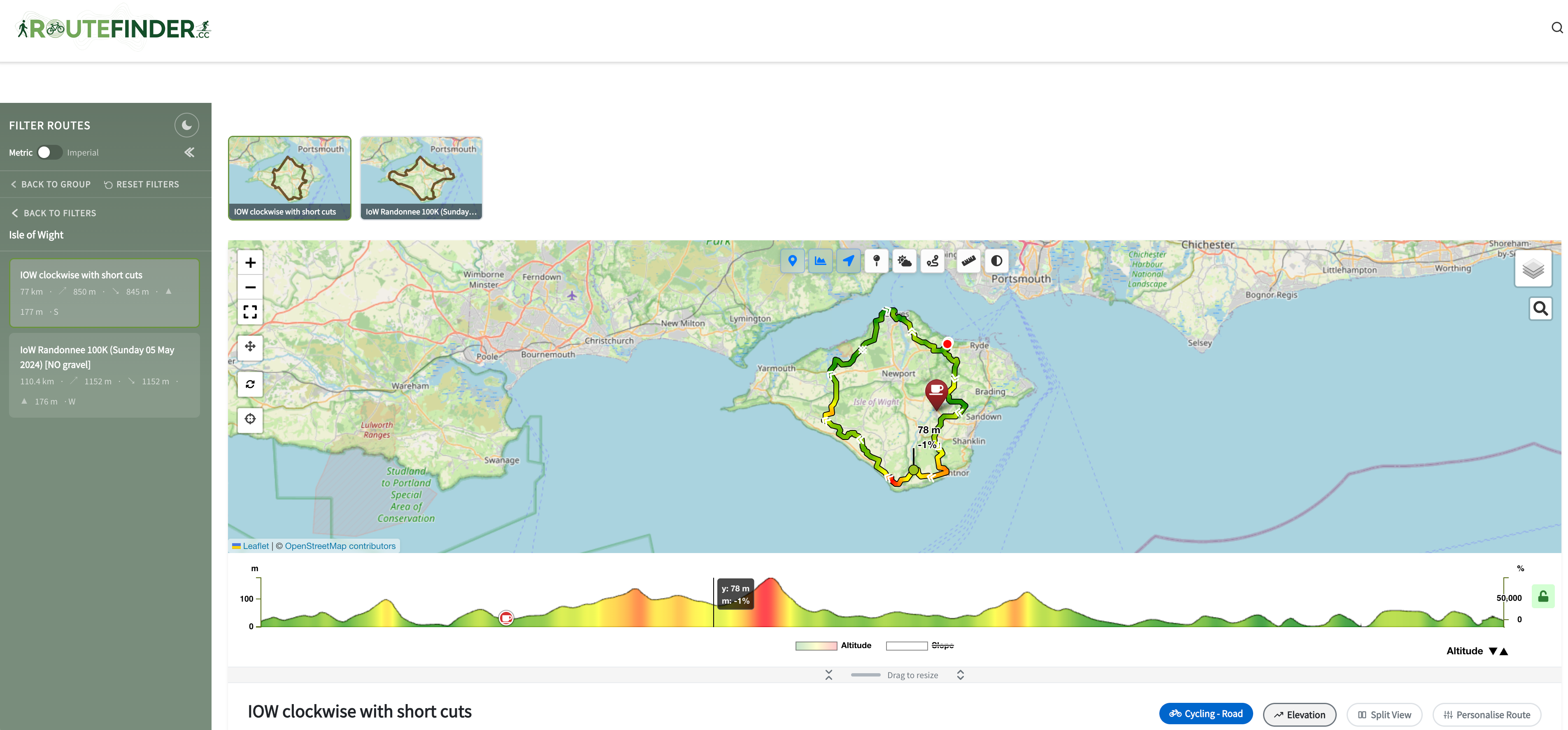Toggle the Altitude legend entry

(833, 645)
